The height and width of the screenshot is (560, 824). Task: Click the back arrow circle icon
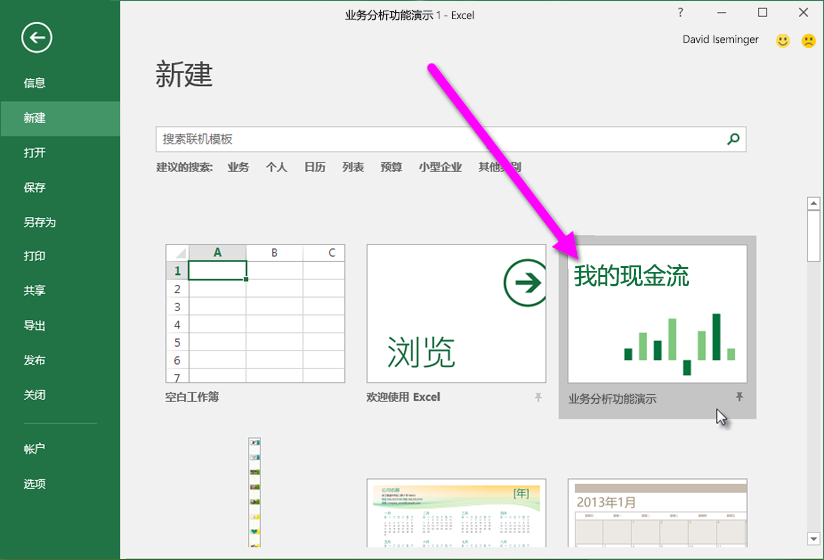36,38
